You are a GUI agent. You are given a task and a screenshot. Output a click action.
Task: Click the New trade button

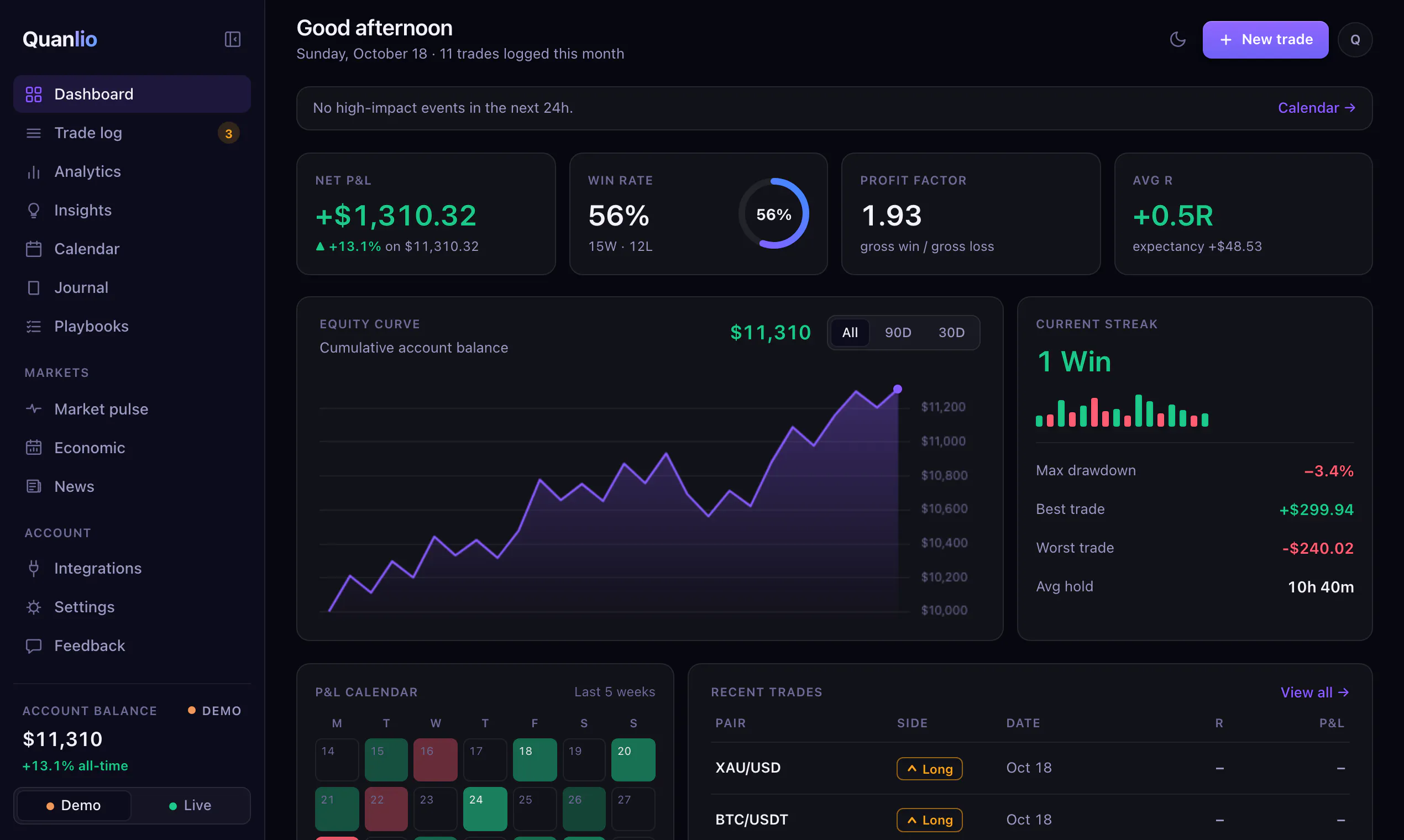1265,40
